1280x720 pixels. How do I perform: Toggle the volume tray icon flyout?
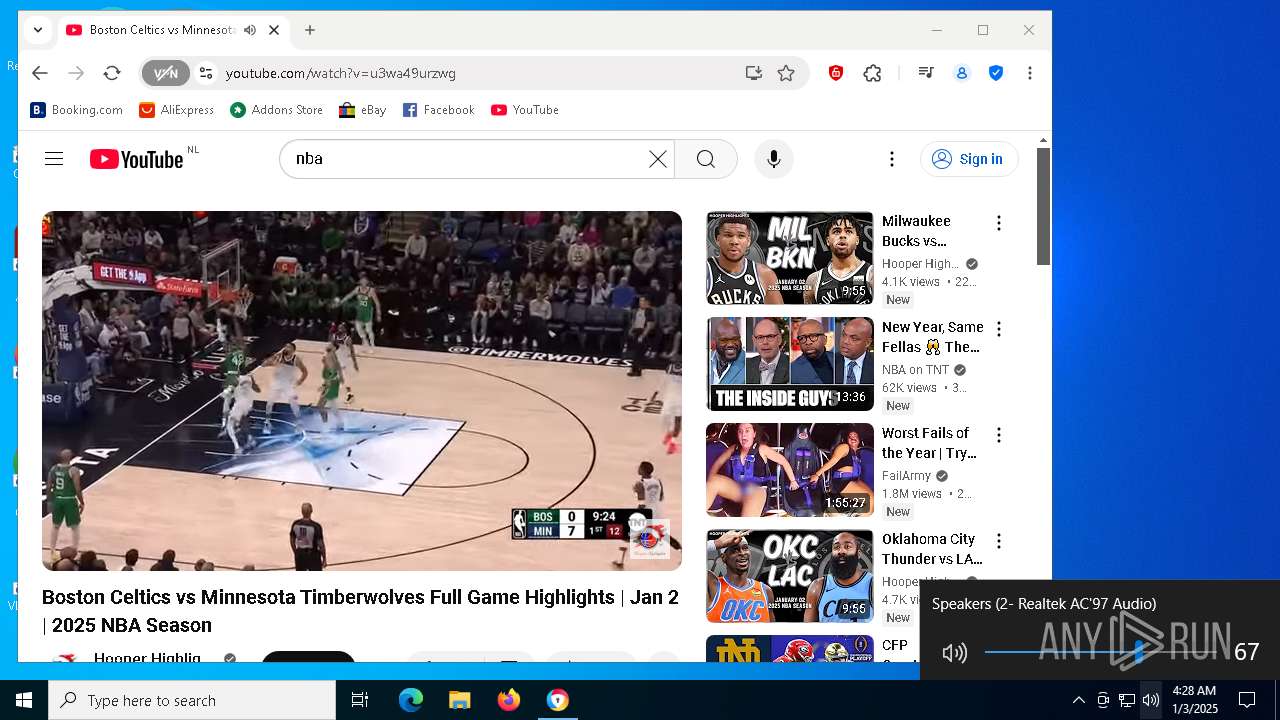[1151, 700]
